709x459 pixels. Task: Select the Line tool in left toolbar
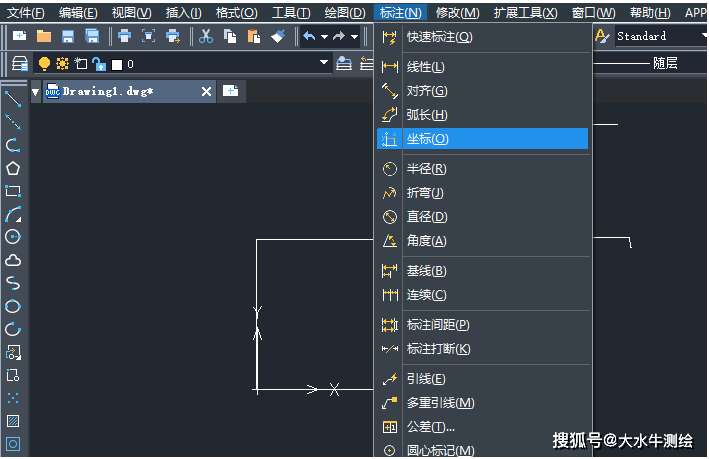coord(13,99)
